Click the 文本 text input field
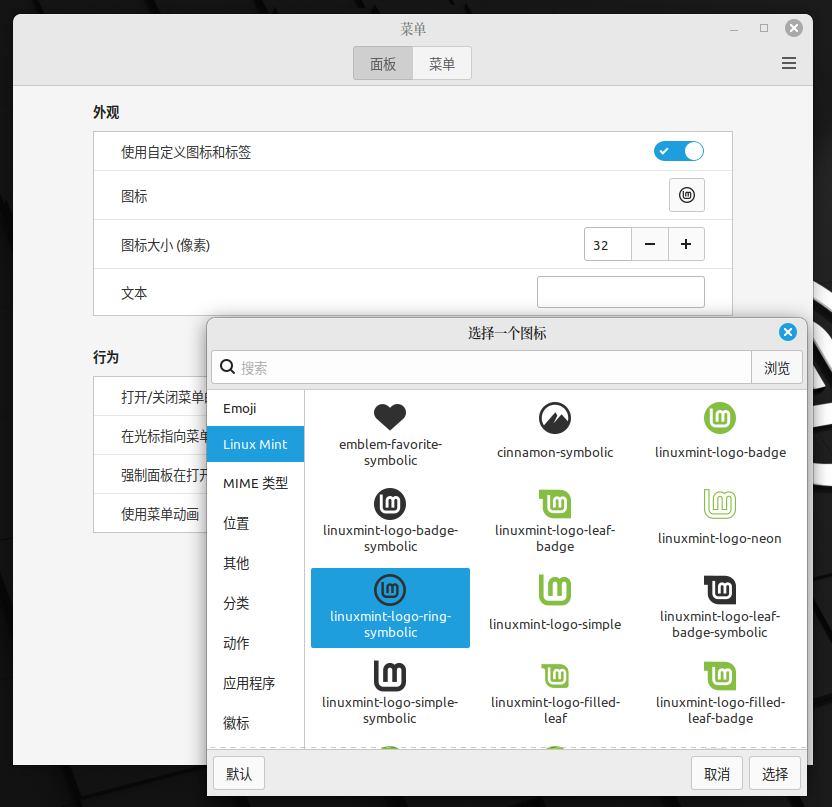 [621, 292]
